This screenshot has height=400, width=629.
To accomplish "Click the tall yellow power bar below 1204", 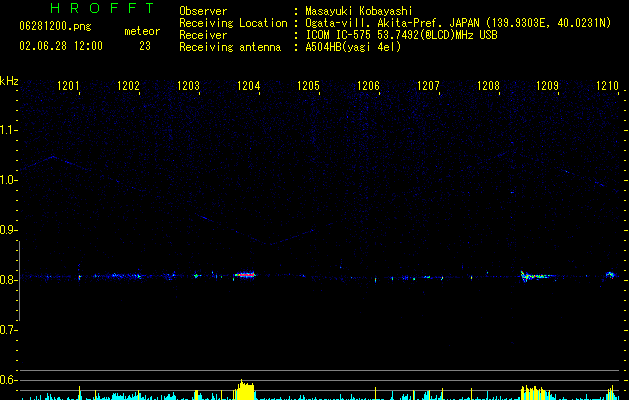I will (246, 390).
